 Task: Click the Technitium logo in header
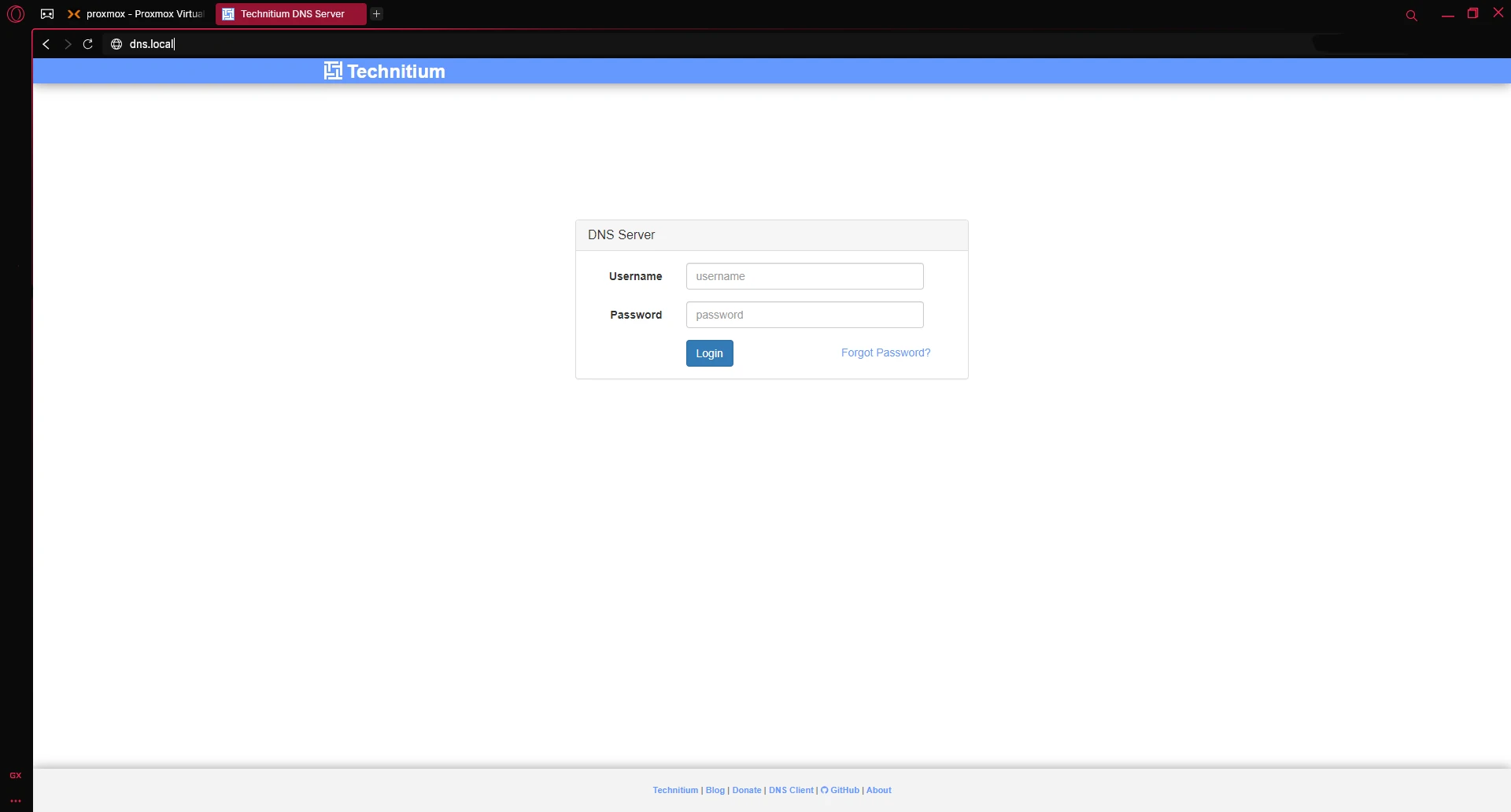point(384,71)
